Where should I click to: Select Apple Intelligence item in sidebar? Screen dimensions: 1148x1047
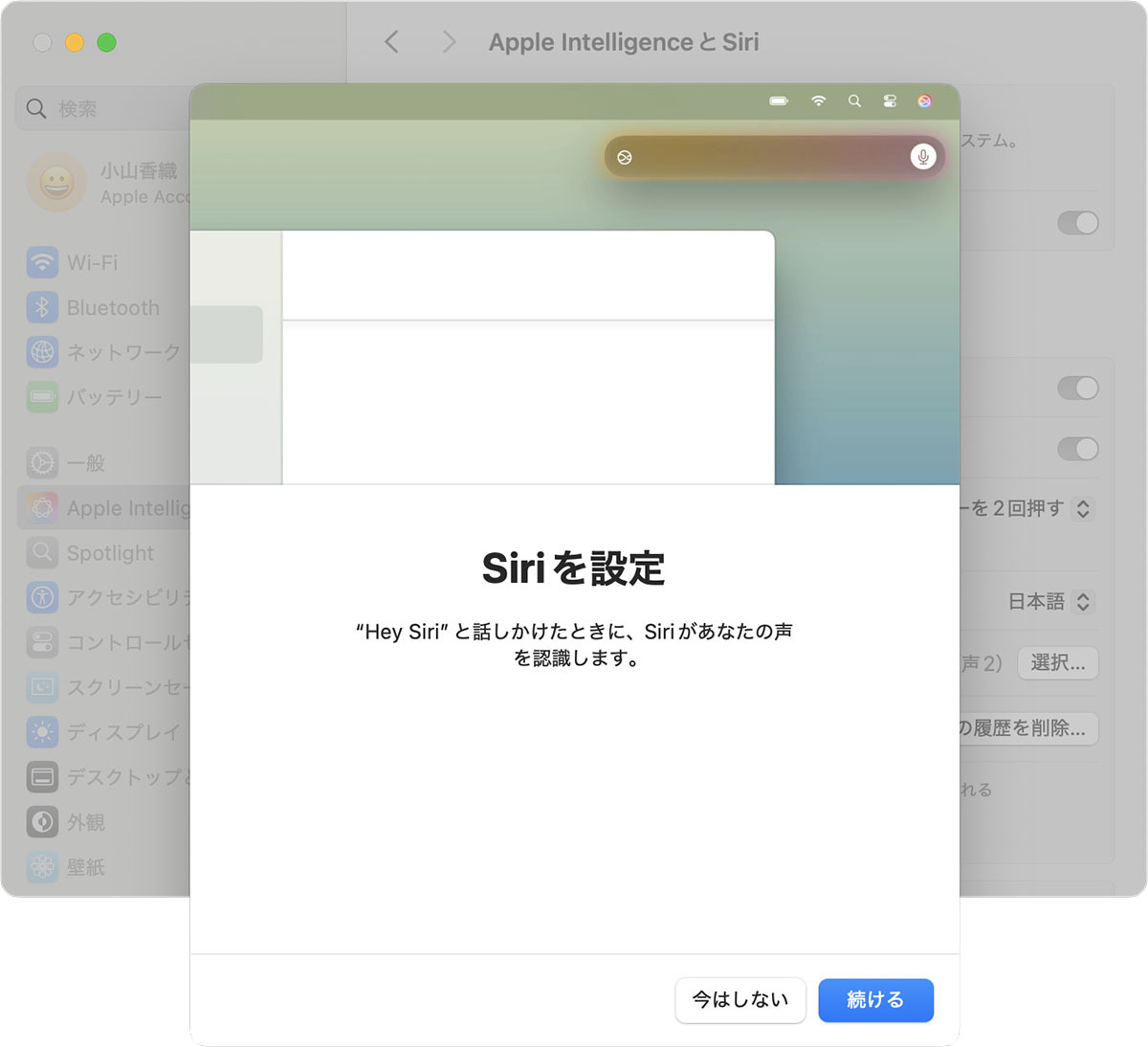pos(105,508)
